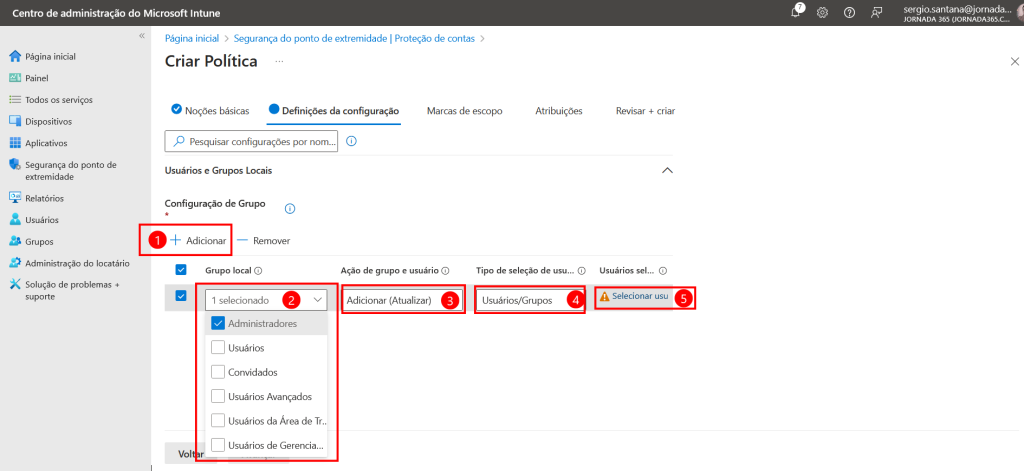Open Dispositivos label in the sidebar
The height and width of the screenshot is (471, 1024).
48,122
